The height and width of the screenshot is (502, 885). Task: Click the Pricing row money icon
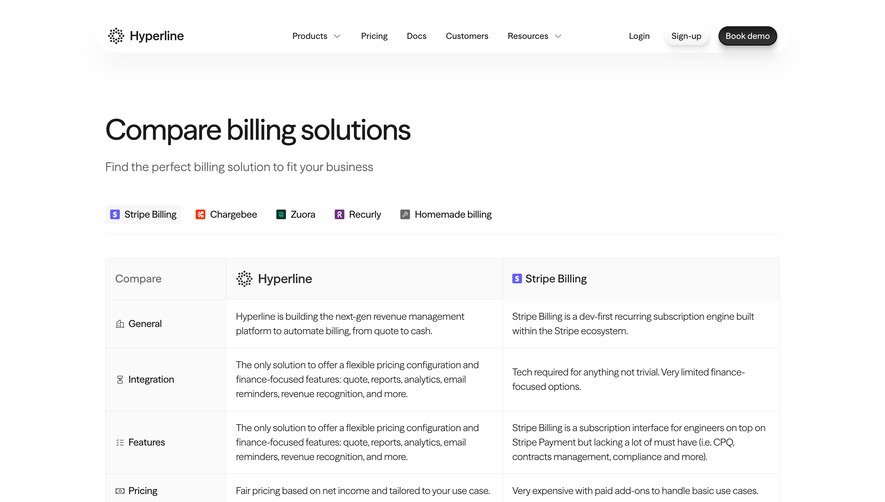pos(120,491)
